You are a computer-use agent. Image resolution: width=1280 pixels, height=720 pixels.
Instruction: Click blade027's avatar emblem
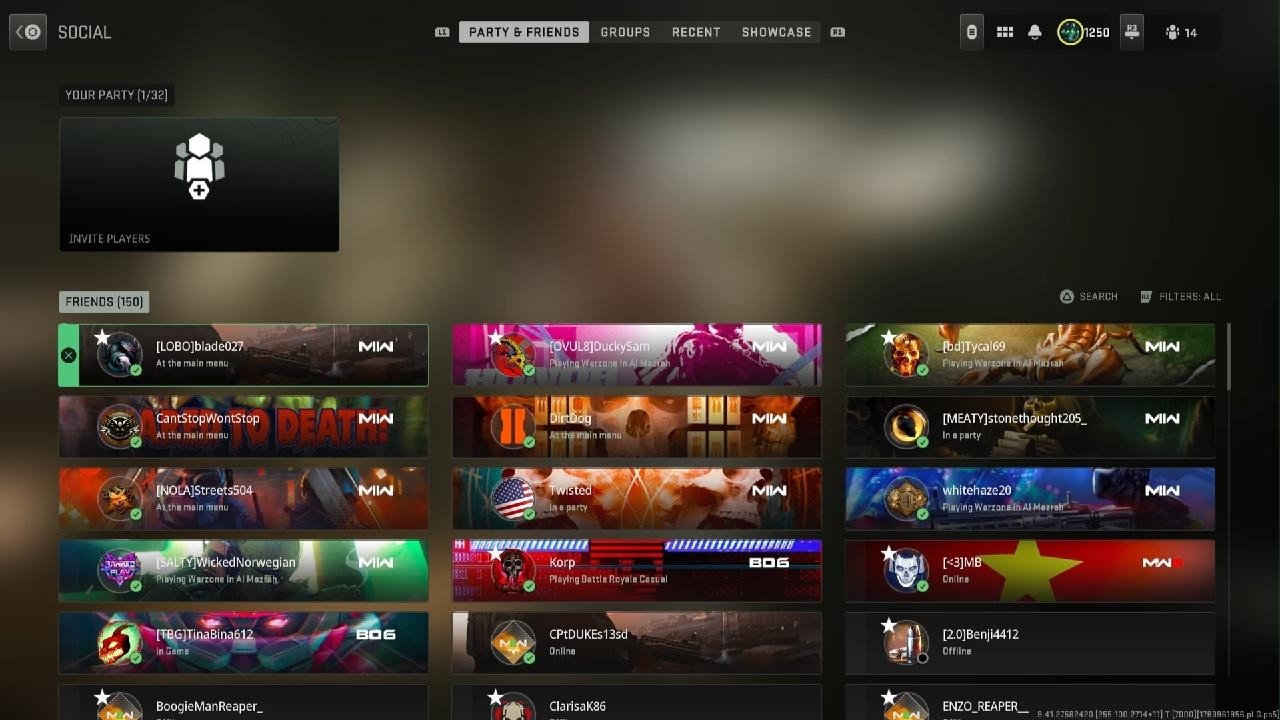coord(119,355)
